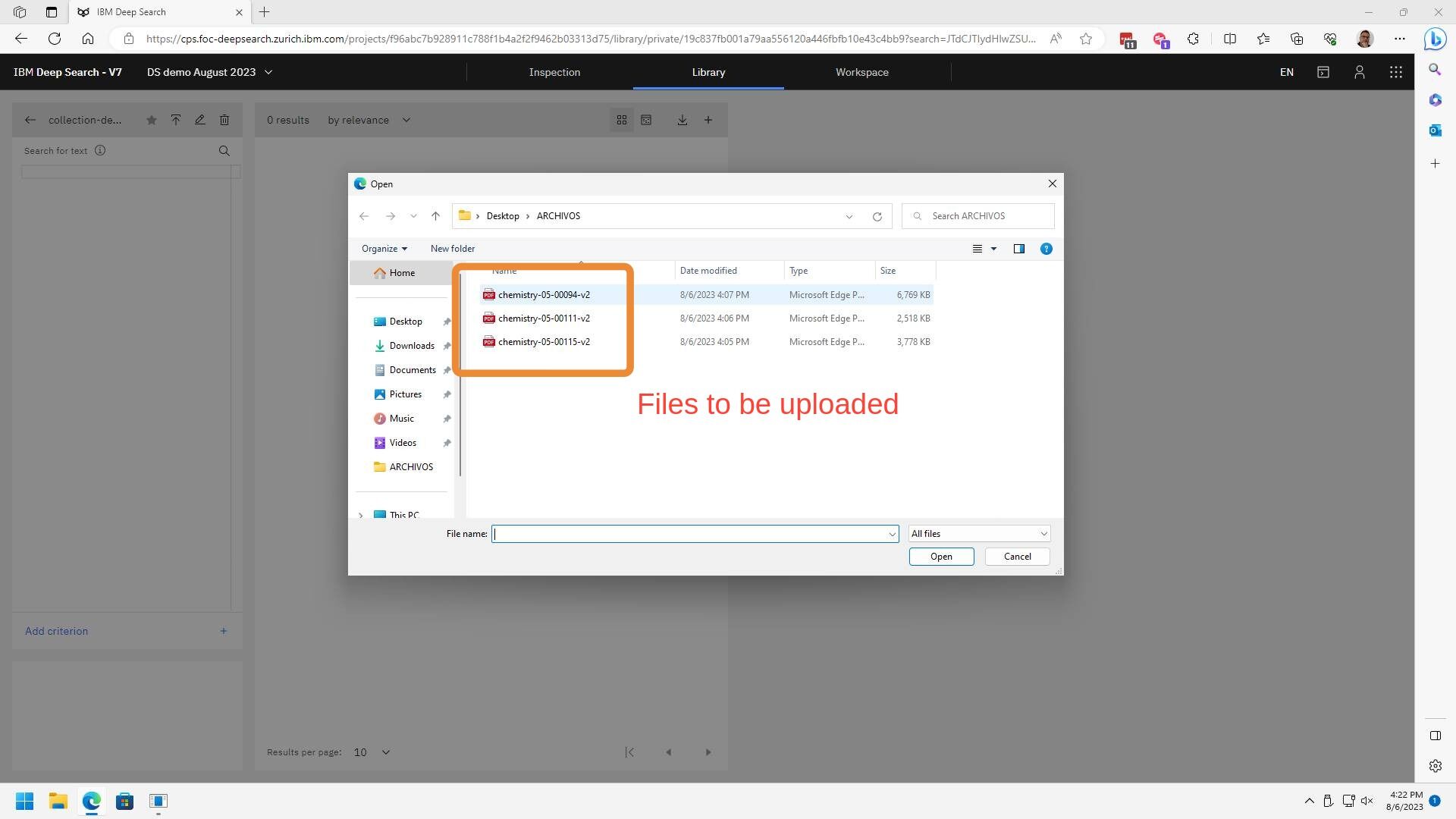Switch to the Library tab

coord(708,72)
